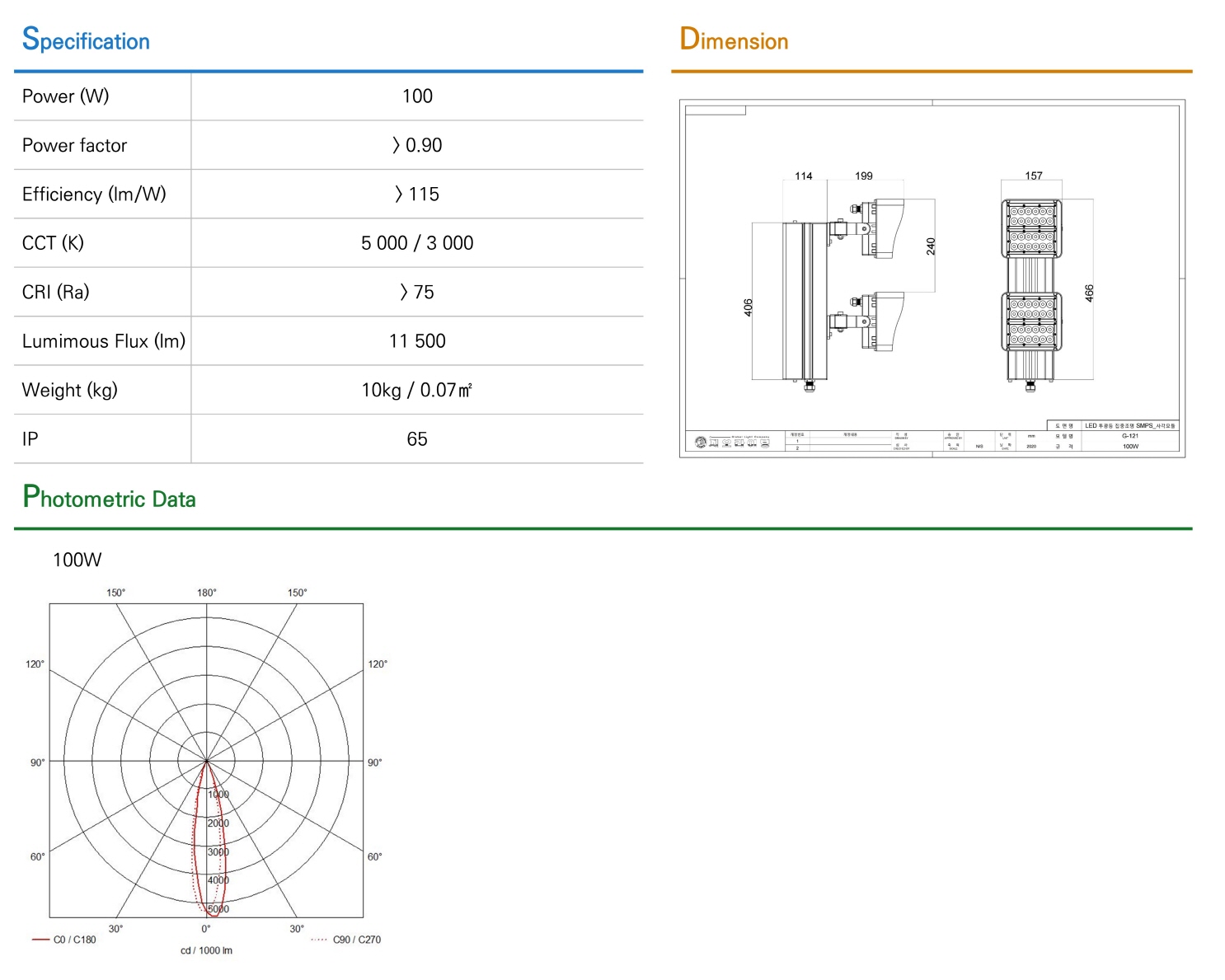Click the 100W photometric chart title
The width and height of the screenshot is (1225, 980).
click(x=77, y=560)
